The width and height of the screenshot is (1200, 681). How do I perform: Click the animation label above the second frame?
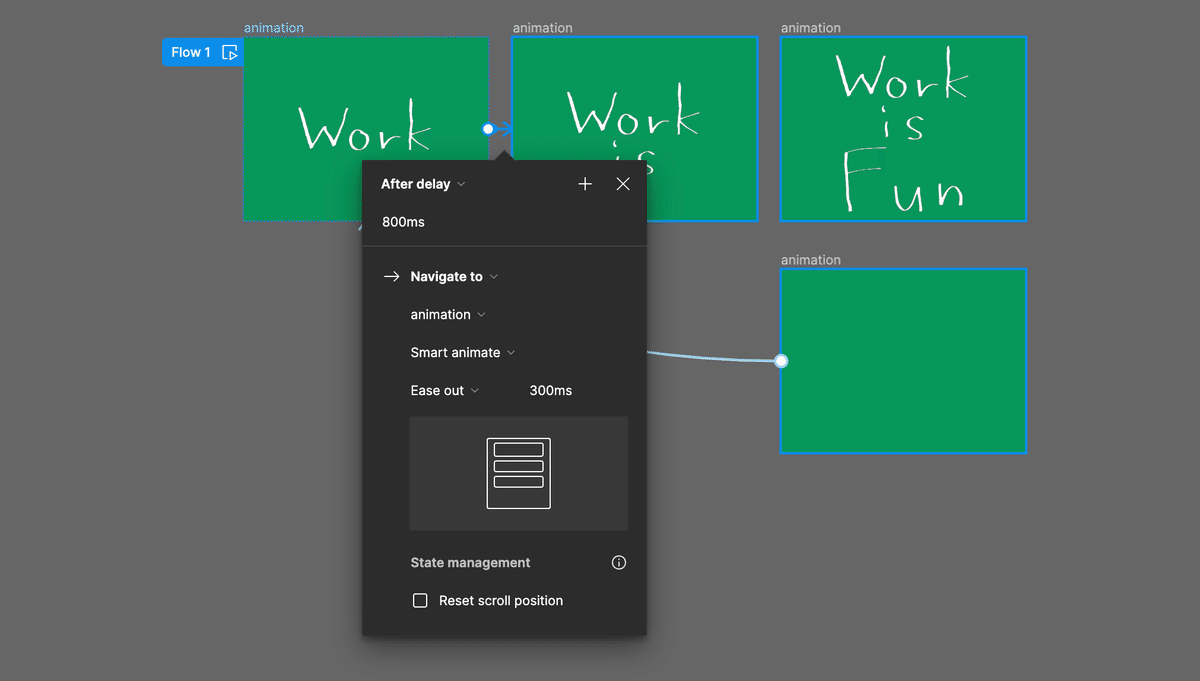point(542,28)
